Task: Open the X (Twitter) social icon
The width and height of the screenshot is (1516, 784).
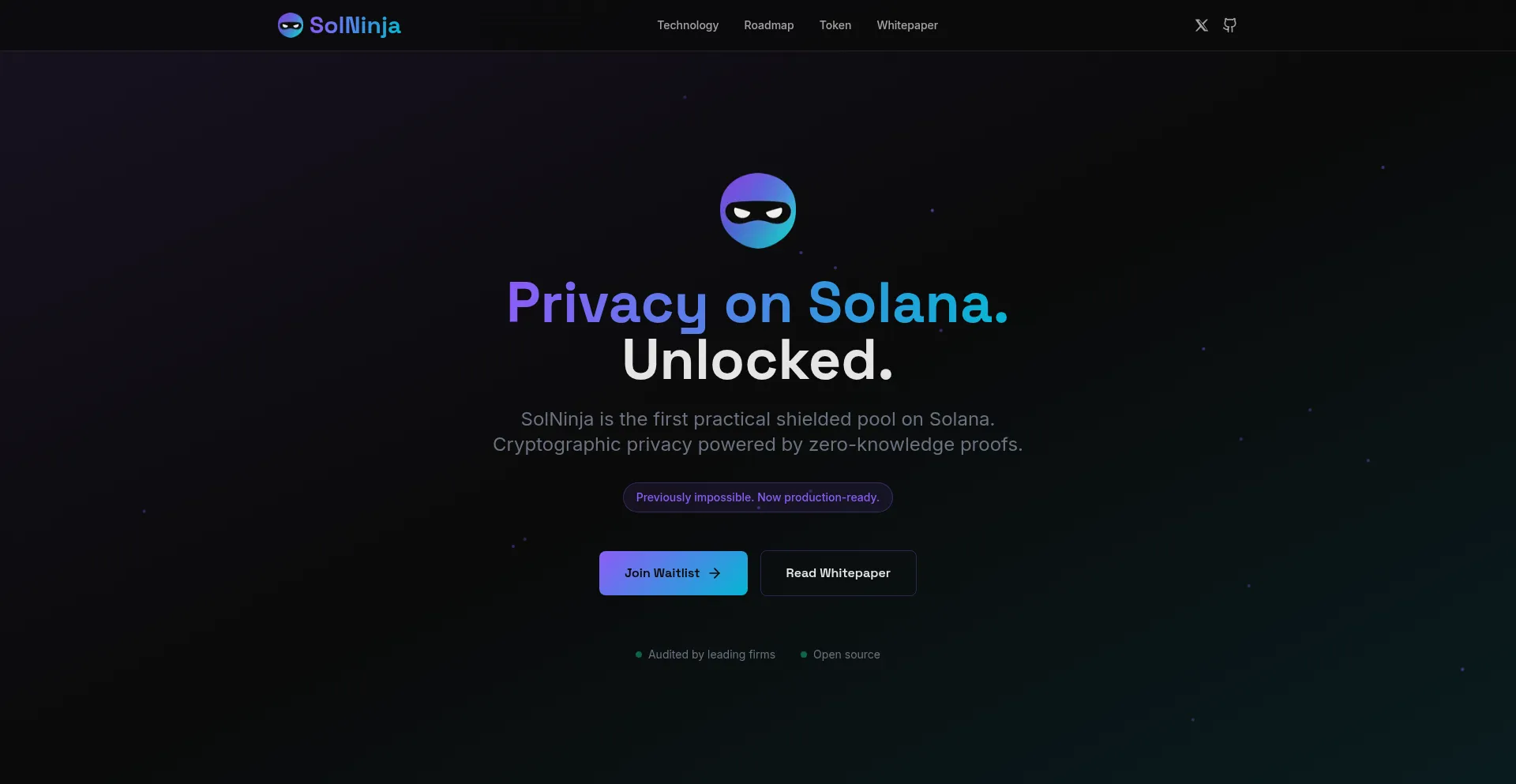Action: point(1202,25)
